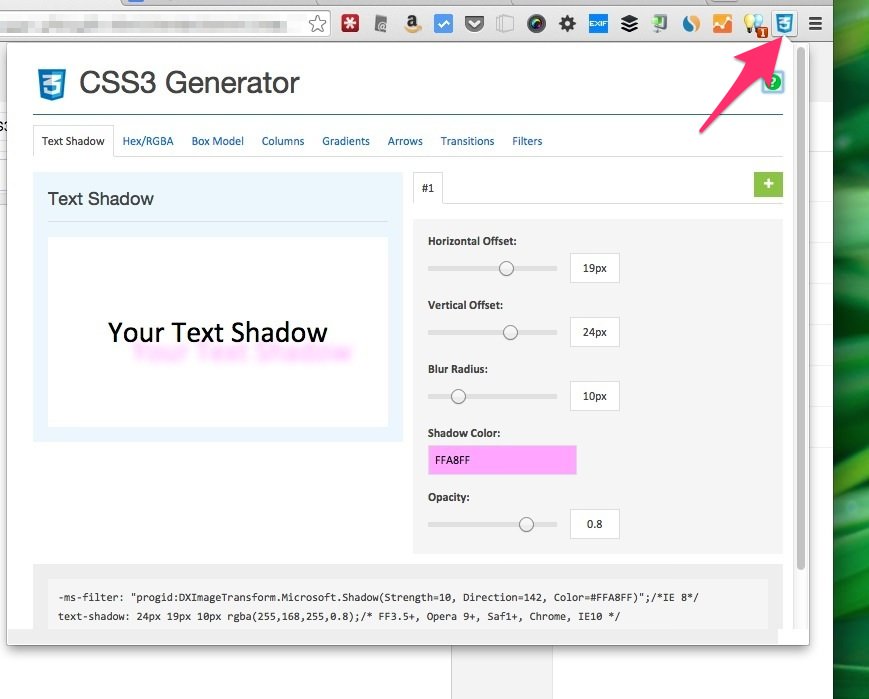Select the #1 shadow tab
This screenshot has height=699, width=869.
428,188
